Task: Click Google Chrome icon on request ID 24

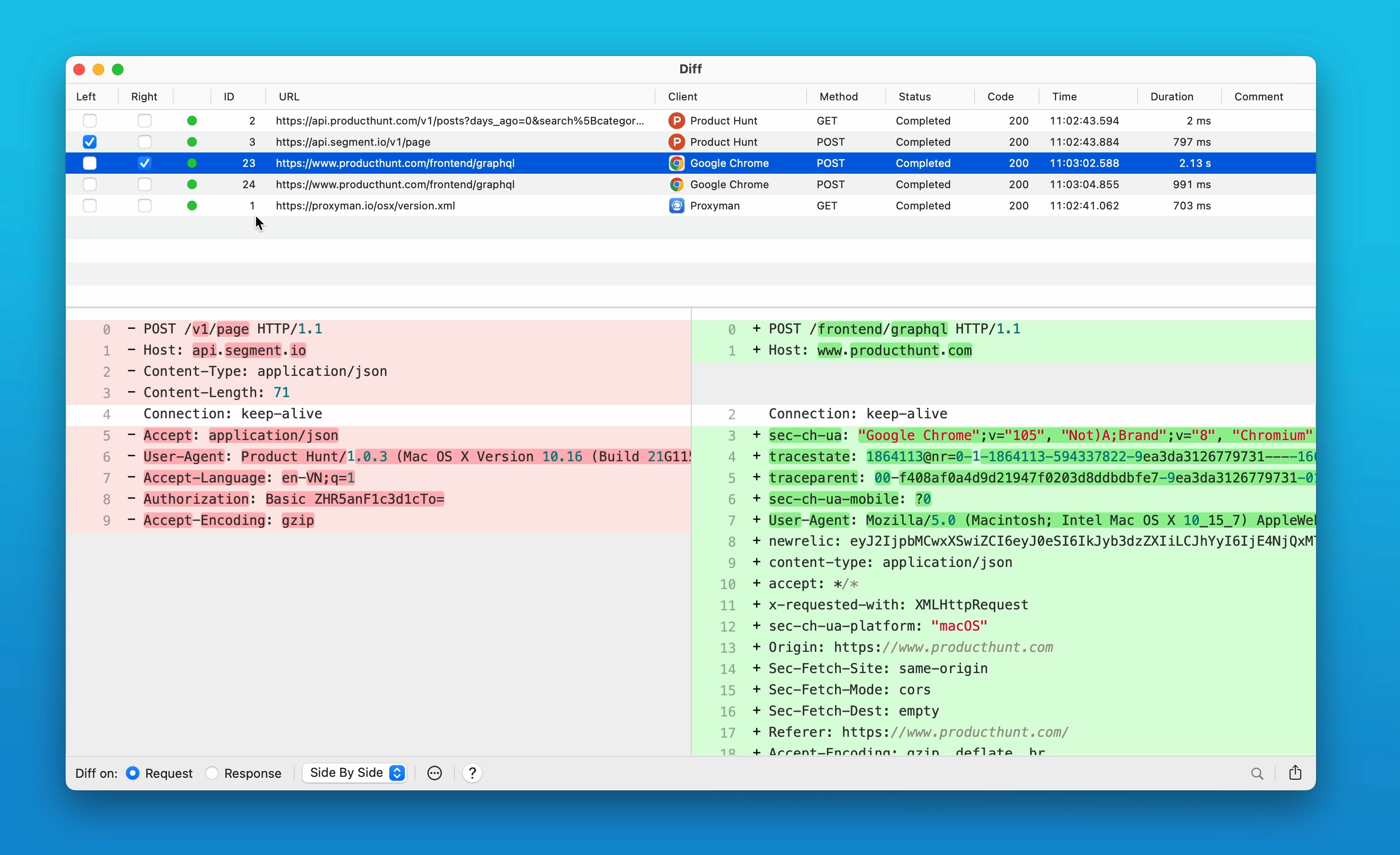Action: pyautogui.click(x=676, y=184)
